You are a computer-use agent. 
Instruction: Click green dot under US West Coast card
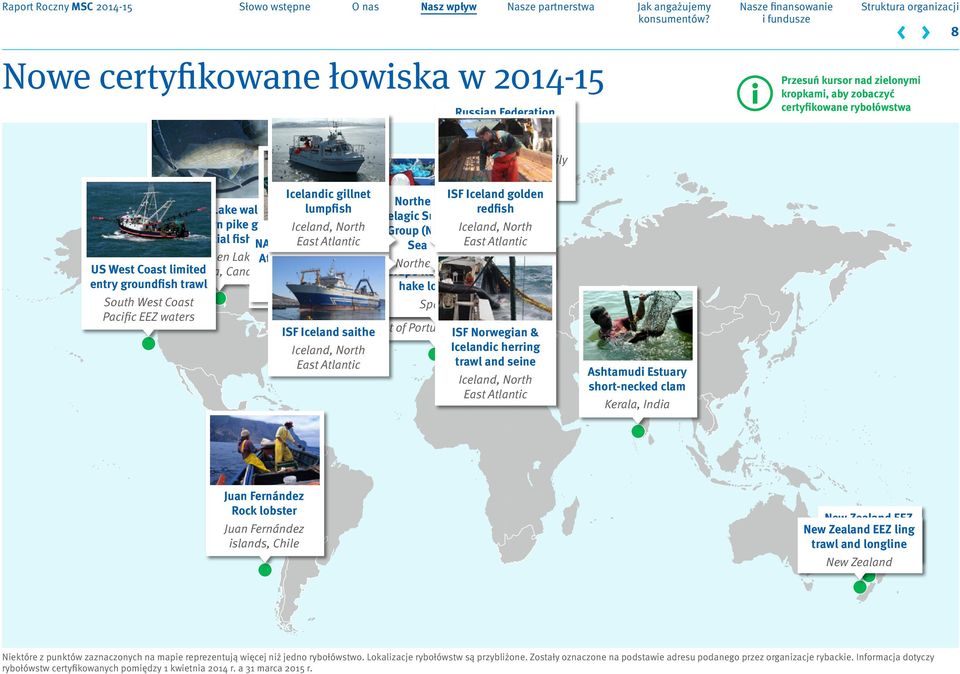tap(148, 343)
